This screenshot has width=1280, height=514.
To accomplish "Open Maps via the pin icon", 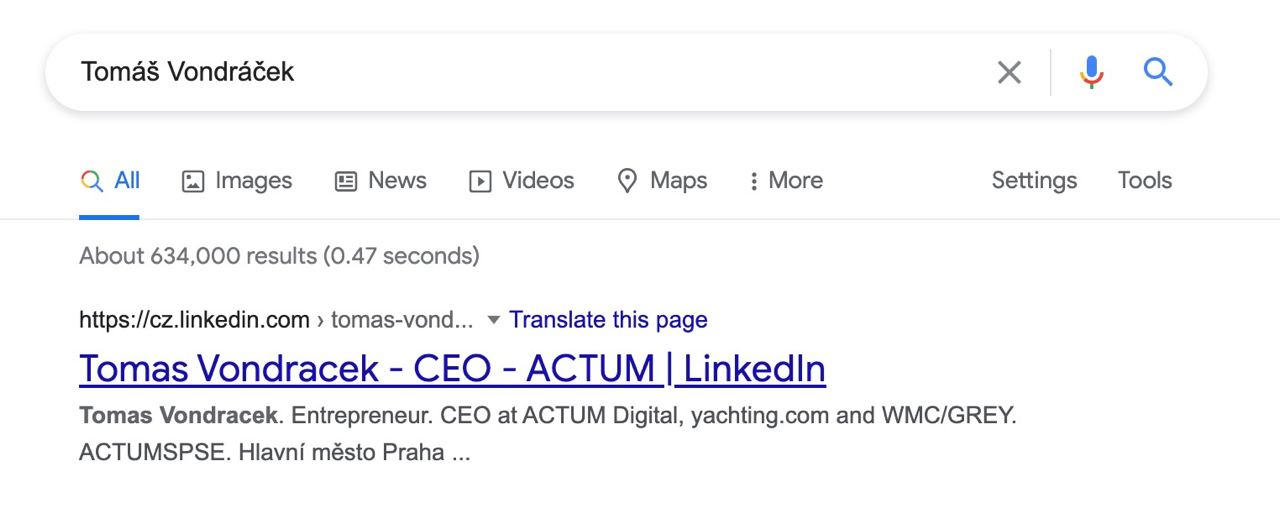I will pos(662,181).
